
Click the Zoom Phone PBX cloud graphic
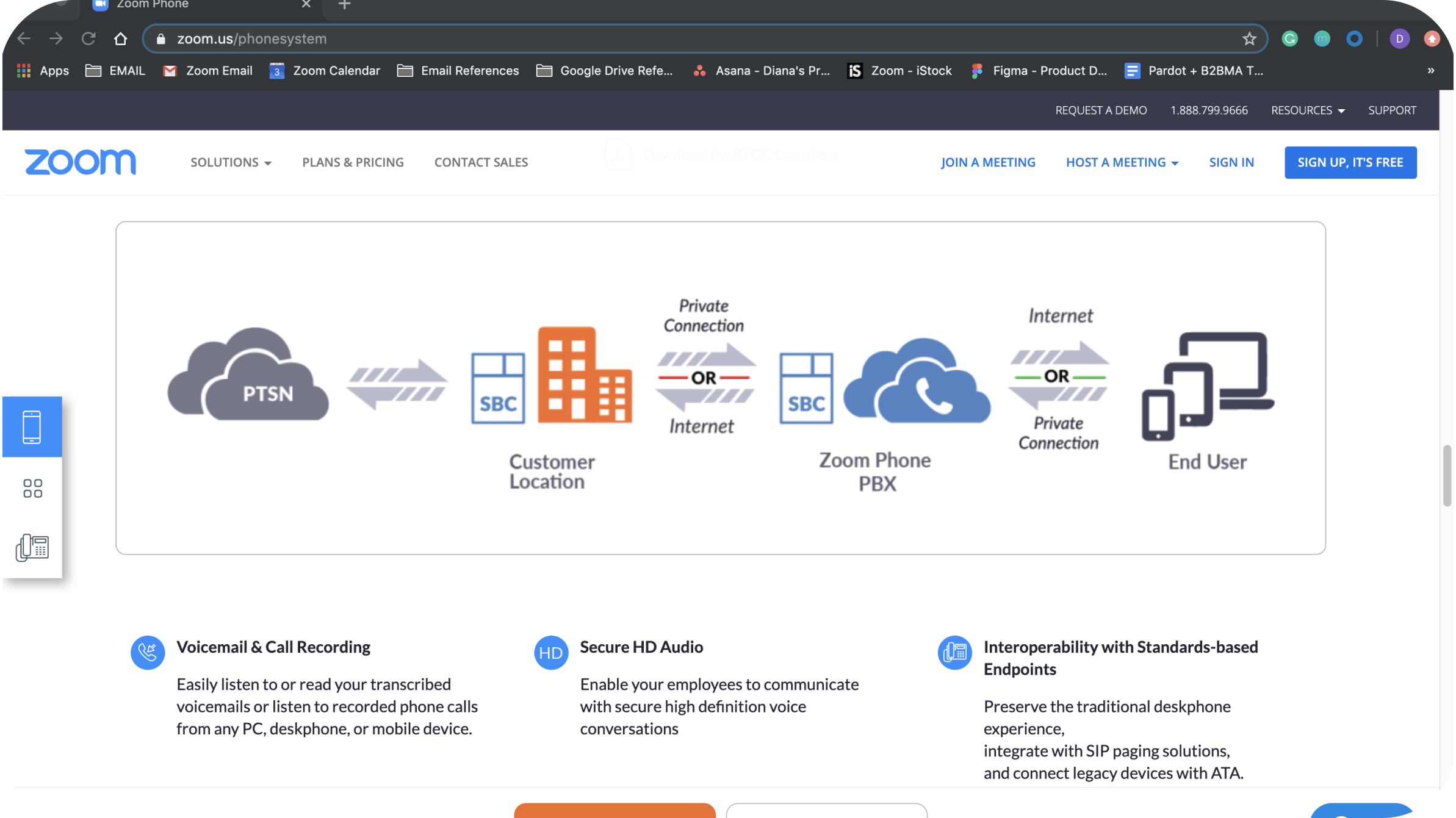pos(917,381)
